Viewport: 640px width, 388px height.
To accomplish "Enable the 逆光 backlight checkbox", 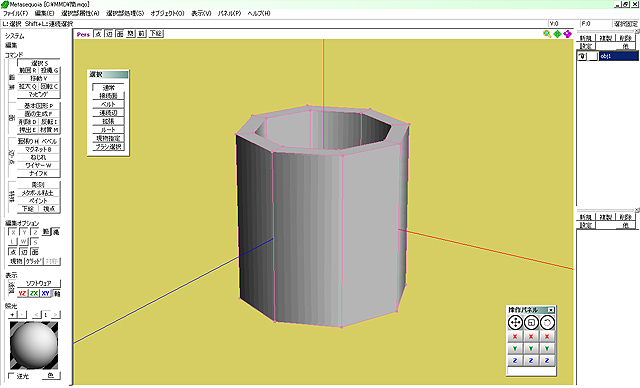I will (12, 375).
